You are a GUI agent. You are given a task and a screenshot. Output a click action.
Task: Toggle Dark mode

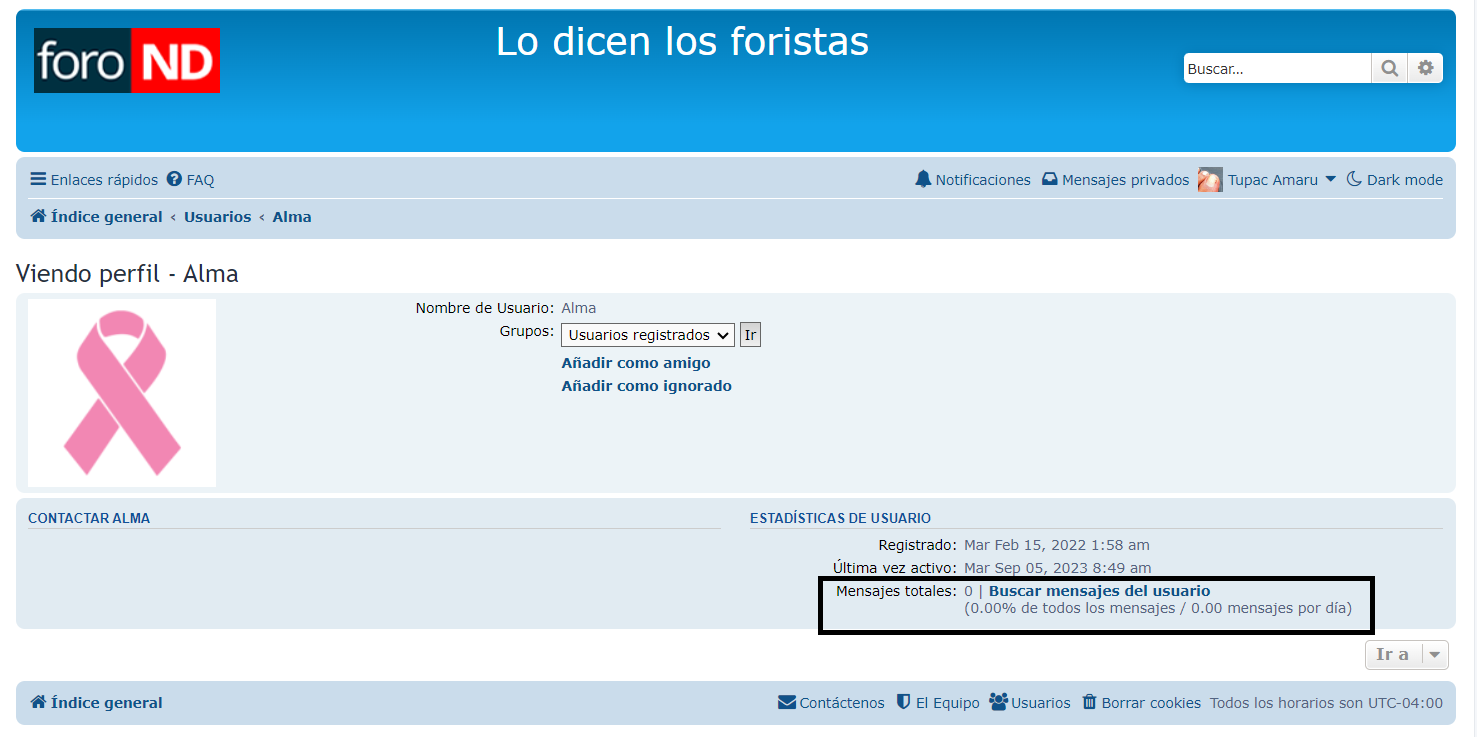1395,180
